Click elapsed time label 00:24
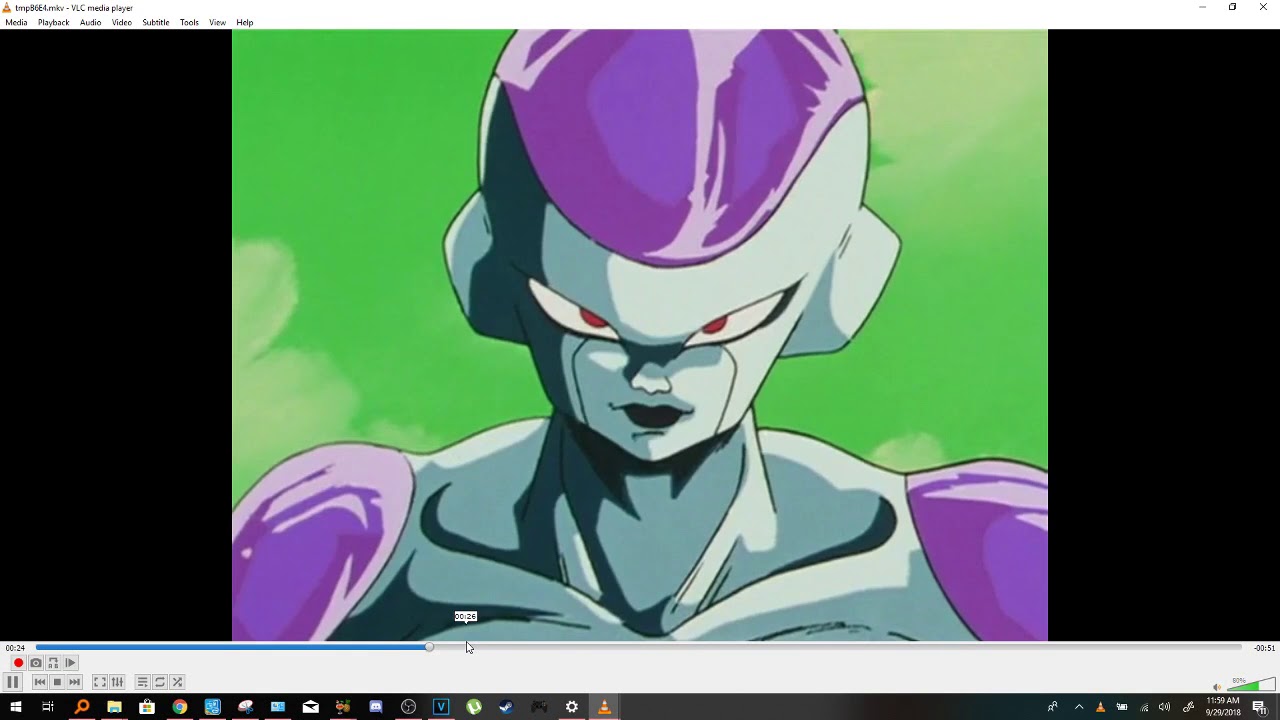Image resolution: width=1280 pixels, height=720 pixels. [x=15, y=648]
